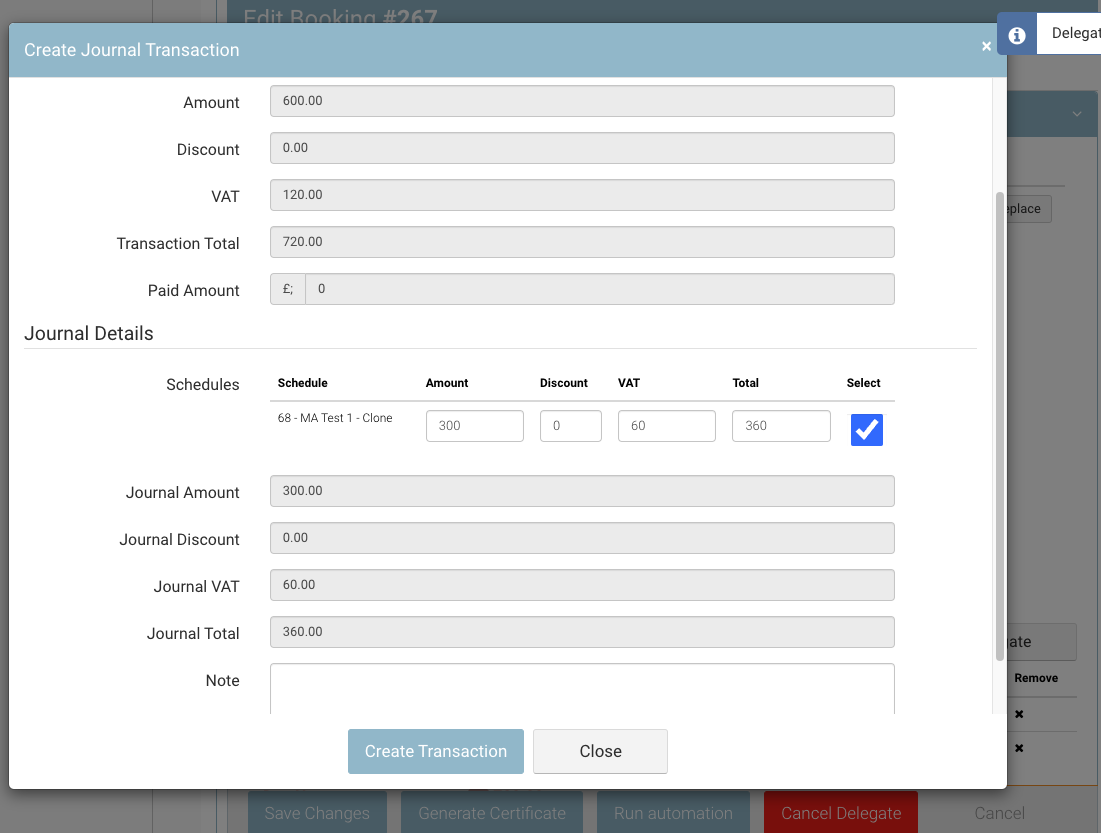Click the Close button in the dialog
1101x833 pixels.
[x=600, y=751]
